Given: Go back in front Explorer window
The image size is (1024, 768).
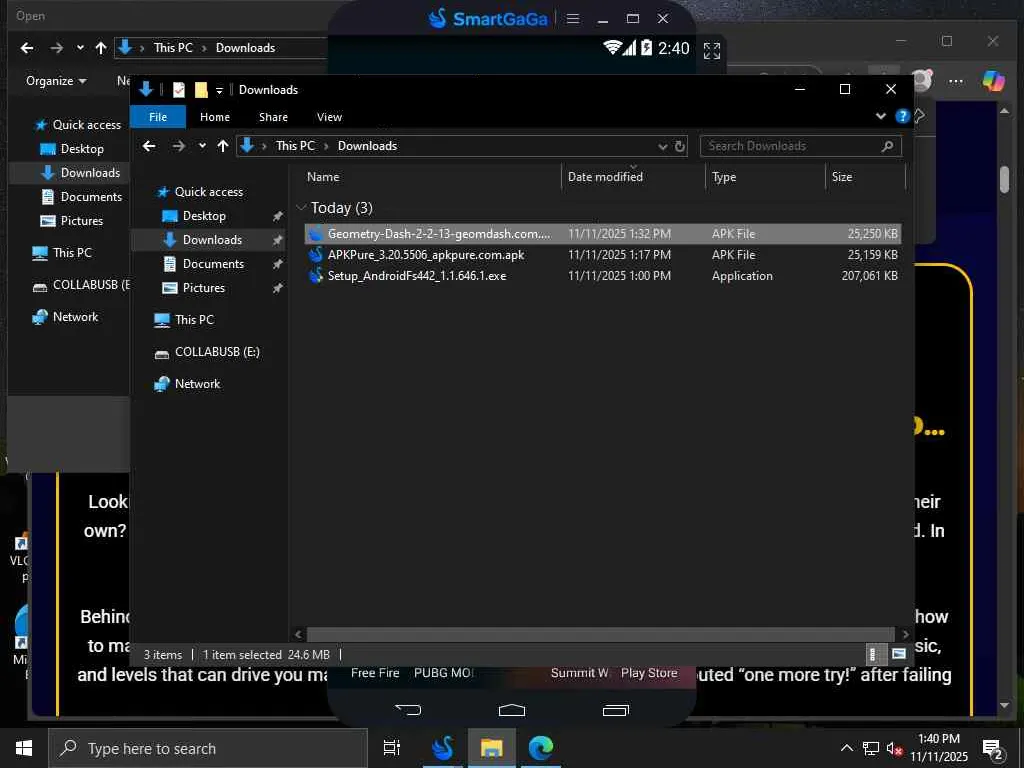Looking at the screenshot, I should coord(150,146).
